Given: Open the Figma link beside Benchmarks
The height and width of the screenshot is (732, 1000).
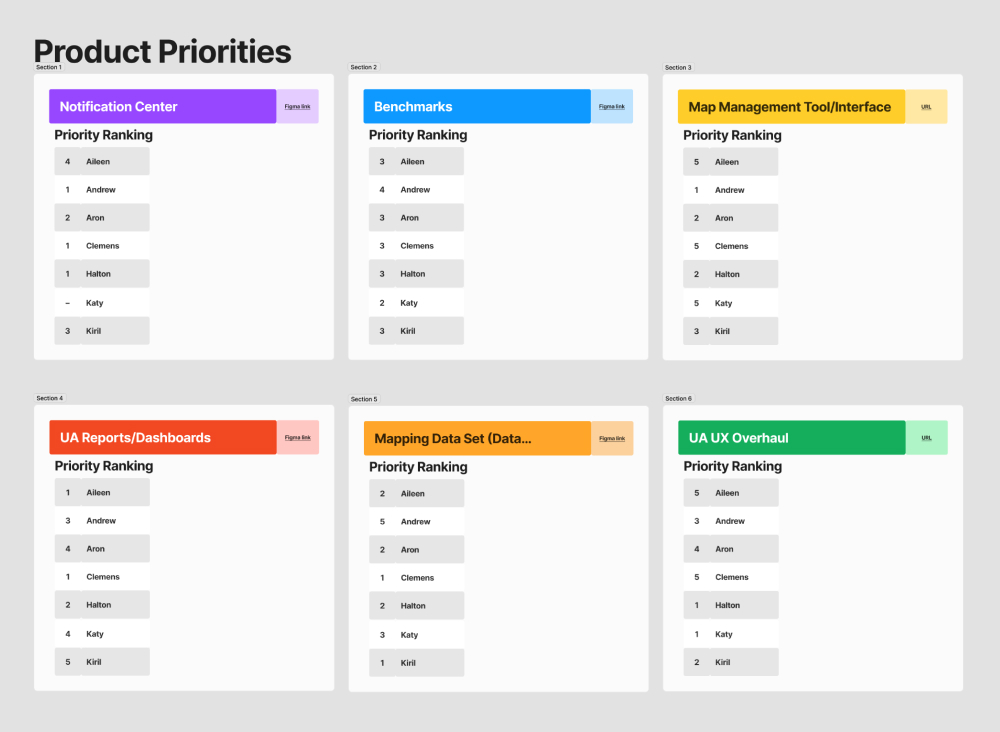Looking at the screenshot, I should point(612,106).
